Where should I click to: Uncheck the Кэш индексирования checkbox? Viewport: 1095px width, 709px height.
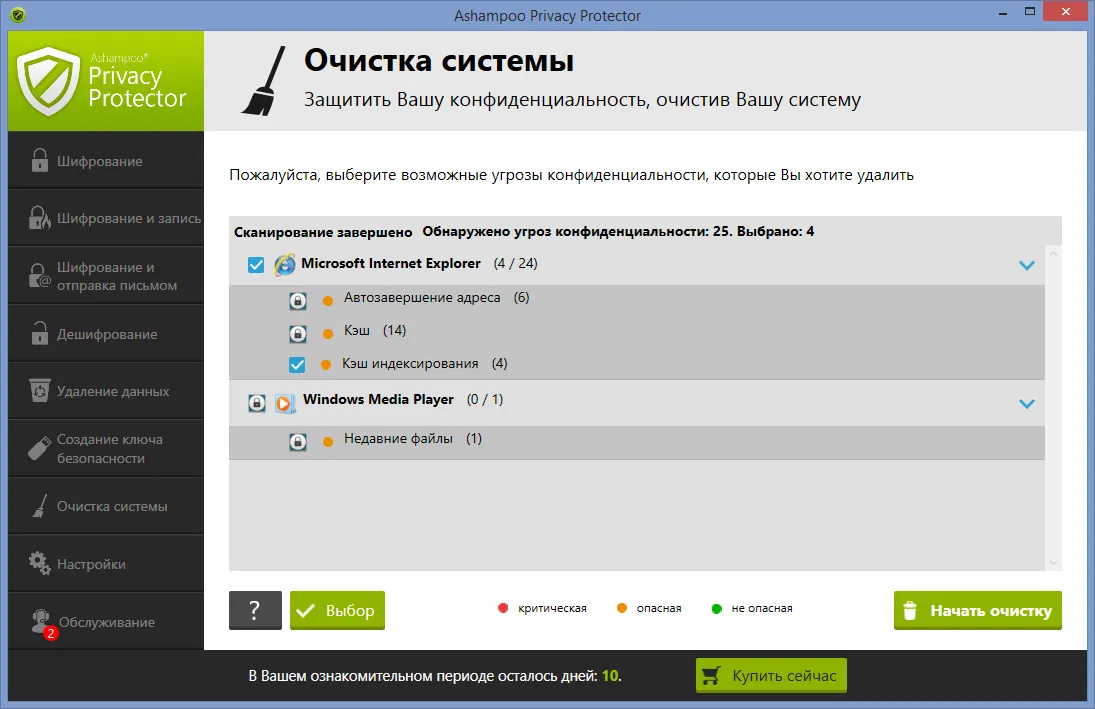(x=297, y=365)
